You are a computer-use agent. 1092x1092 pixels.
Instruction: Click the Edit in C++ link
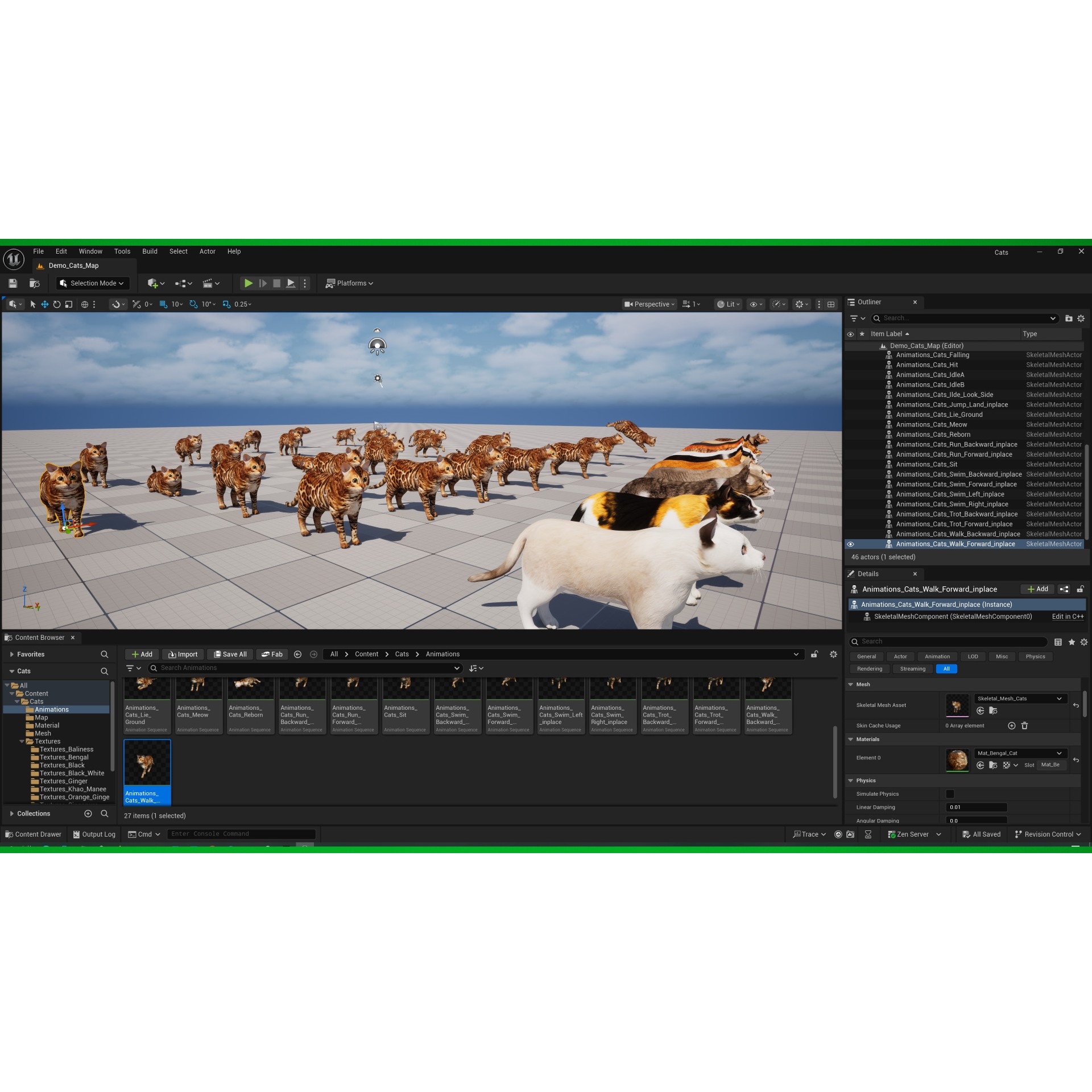tap(1067, 617)
